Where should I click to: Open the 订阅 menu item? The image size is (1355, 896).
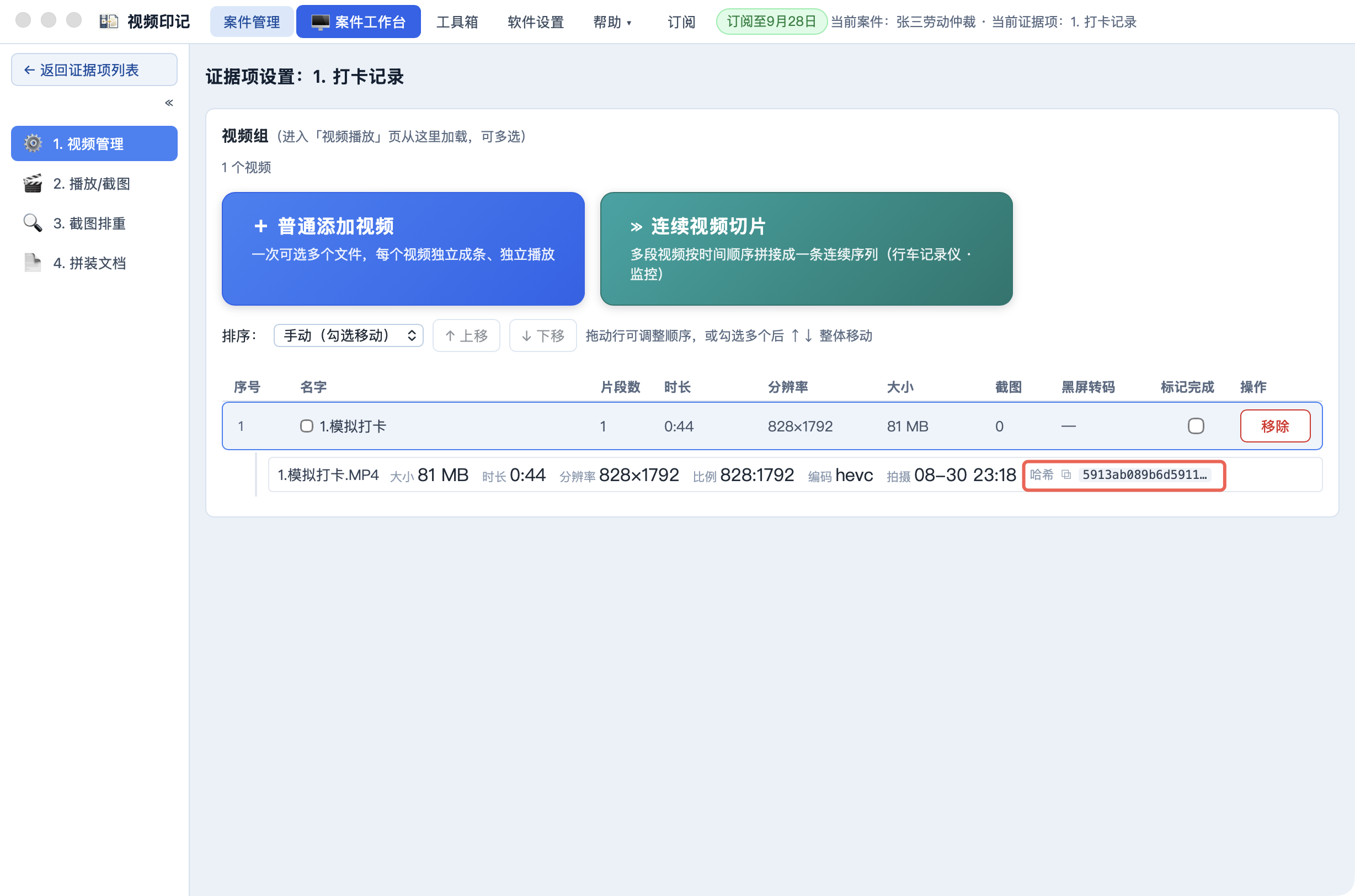click(681, 22)
